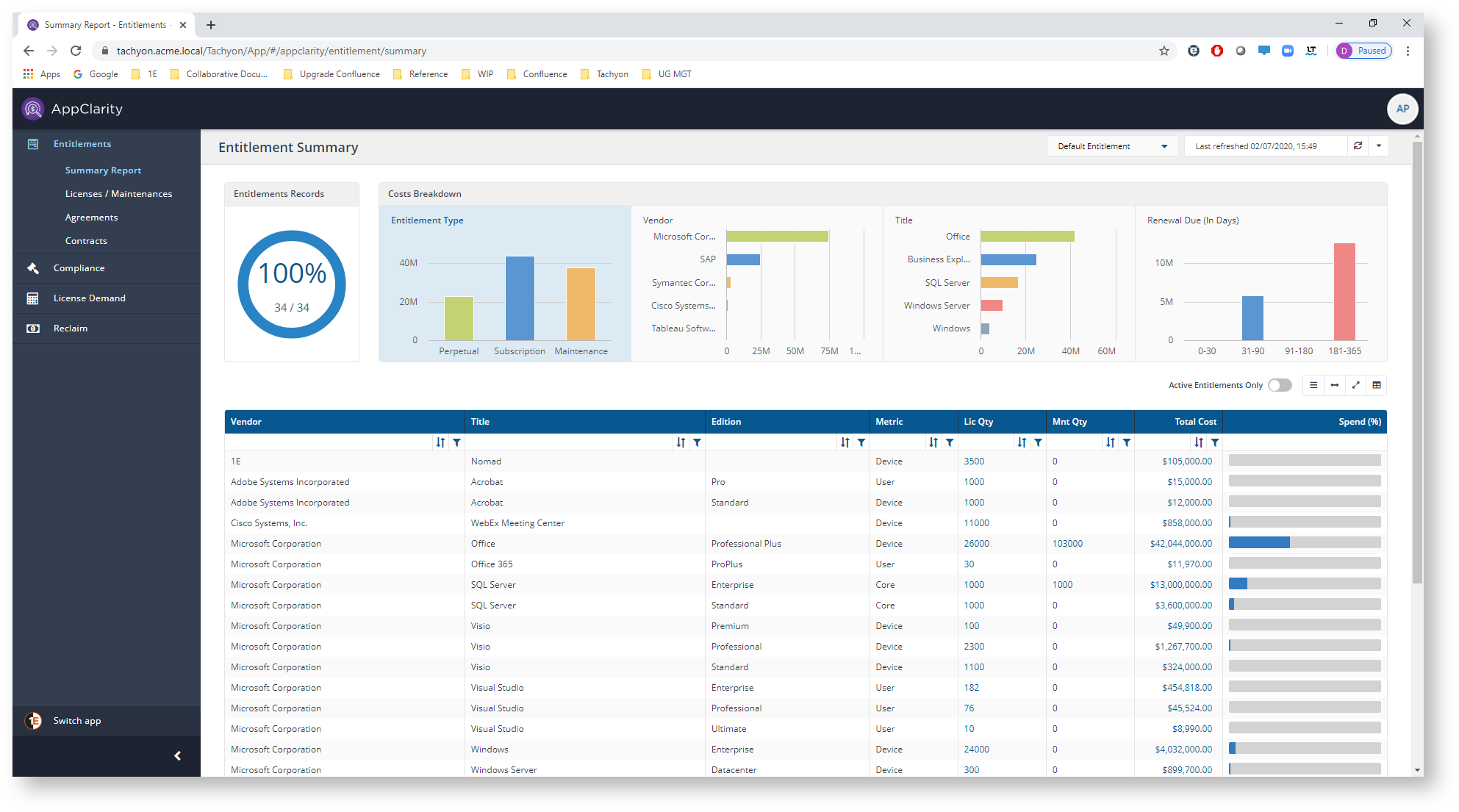
Task: Sort the Lic Qty column
Action: click(x=1022, y=442)
